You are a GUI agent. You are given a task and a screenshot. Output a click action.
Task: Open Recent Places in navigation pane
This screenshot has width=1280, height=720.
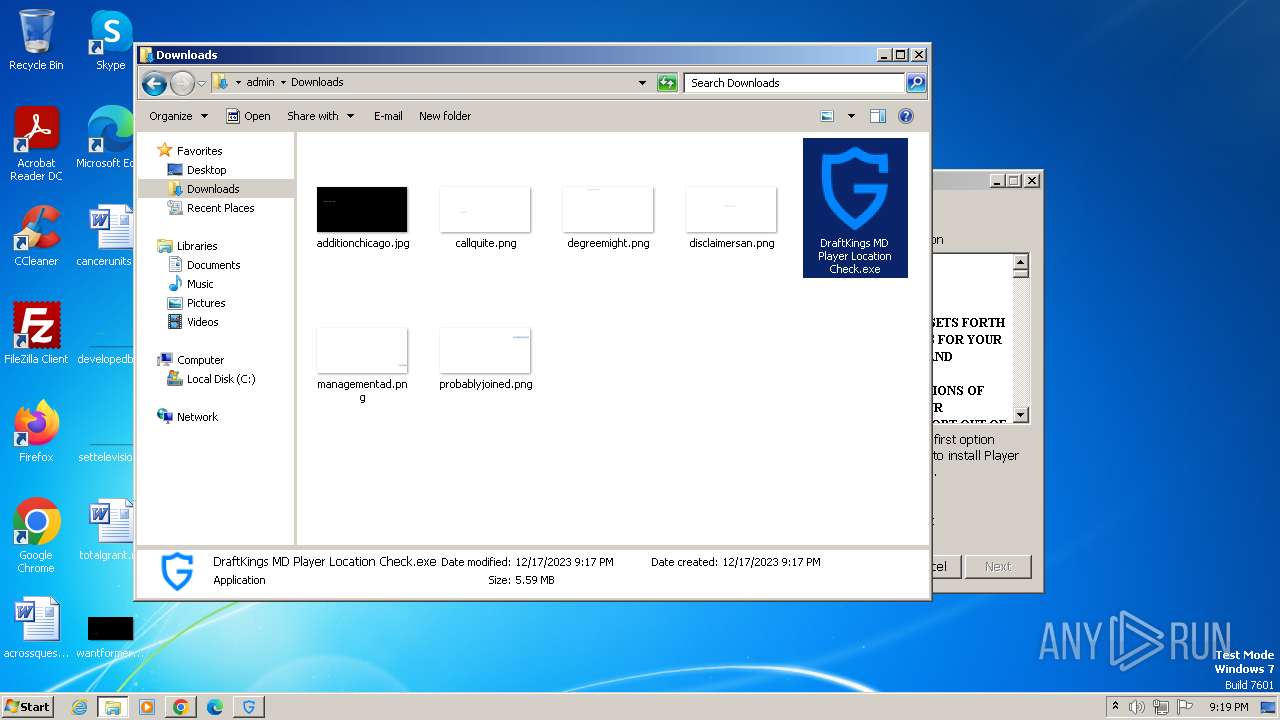point(220,208)
